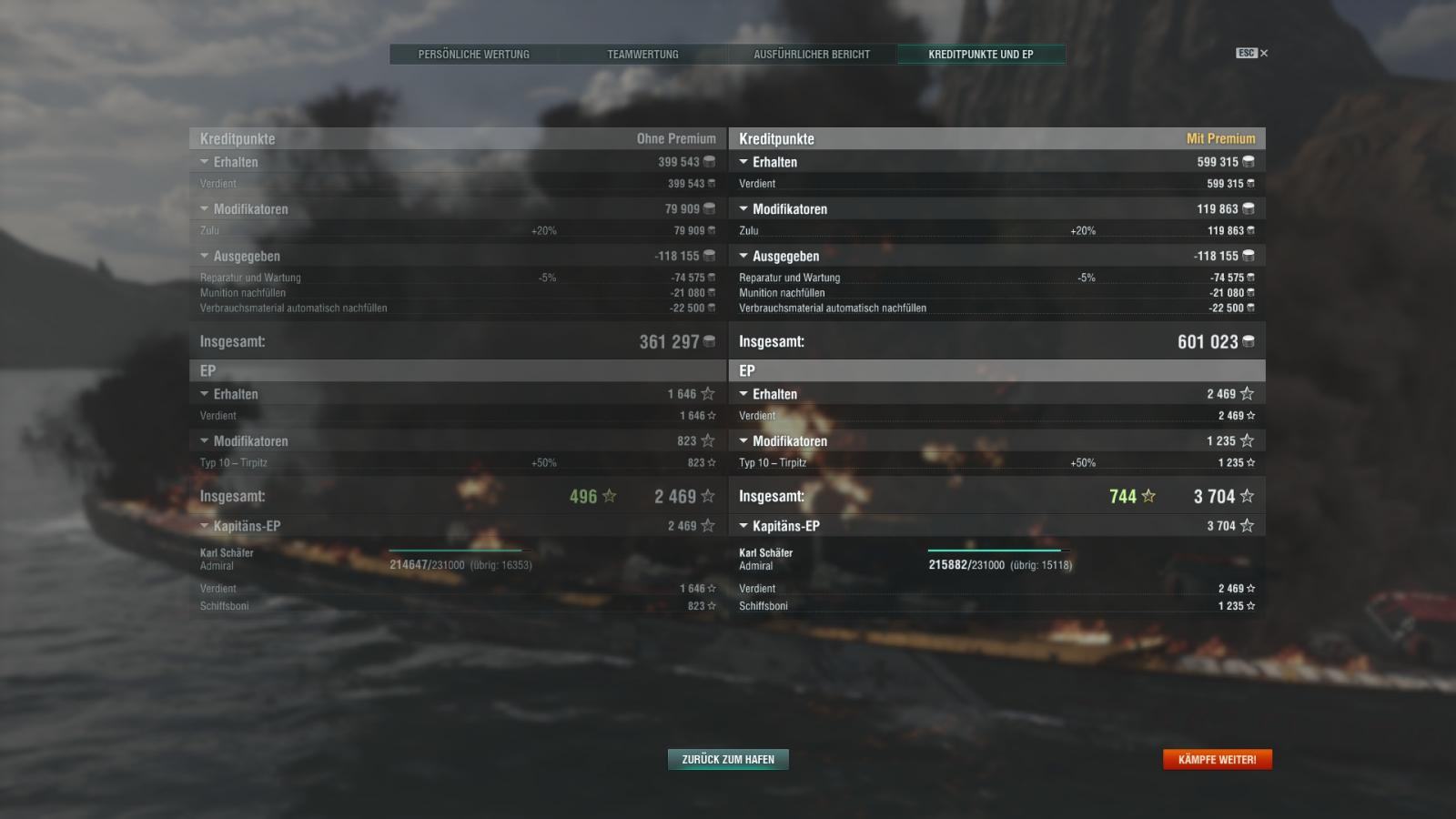Collapse the left Ausgegeben section

point(204,257)
